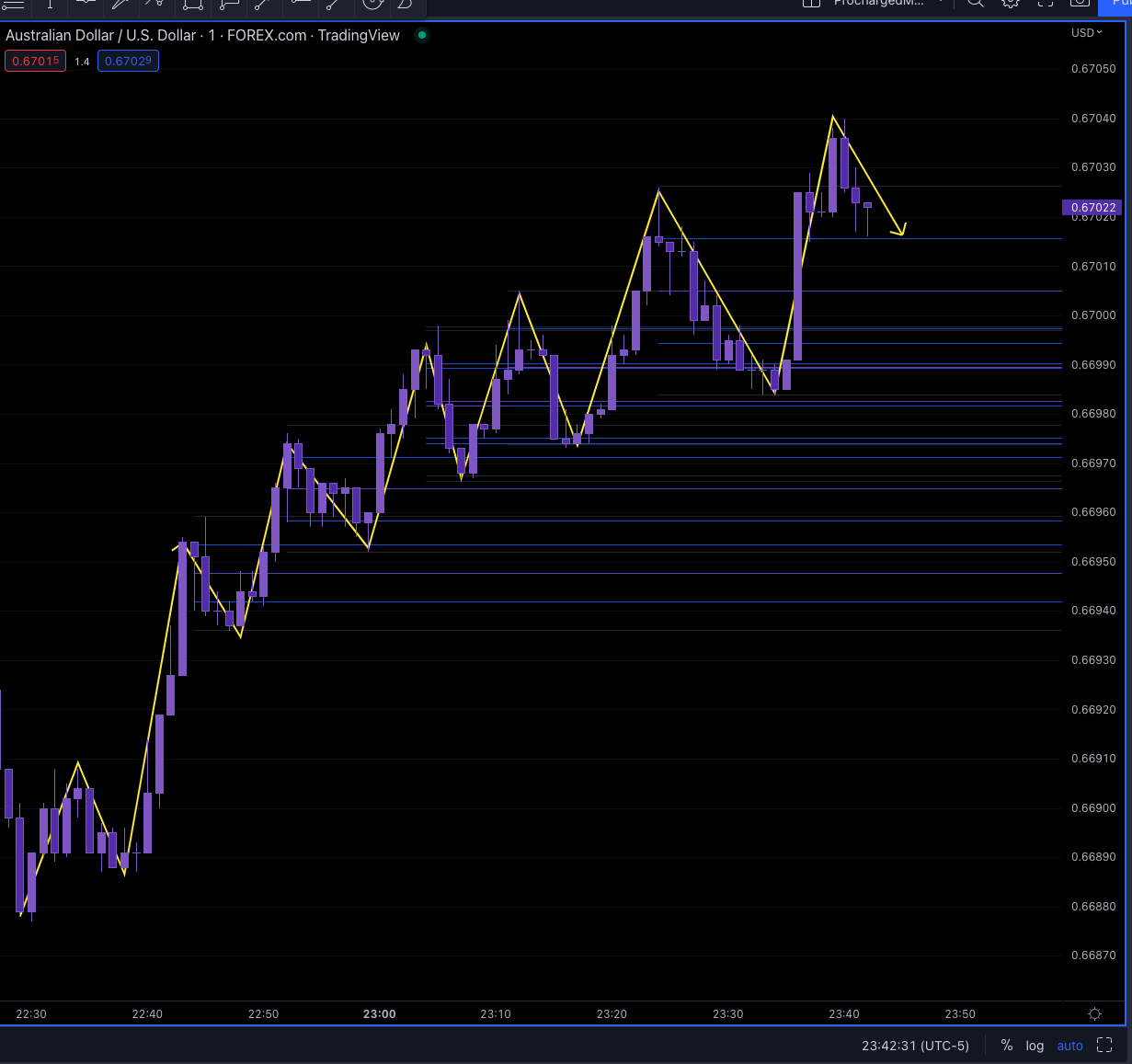The image size is (1132, 1064).
Task: Click time axis label 23:50
Action: (960, 1014)
